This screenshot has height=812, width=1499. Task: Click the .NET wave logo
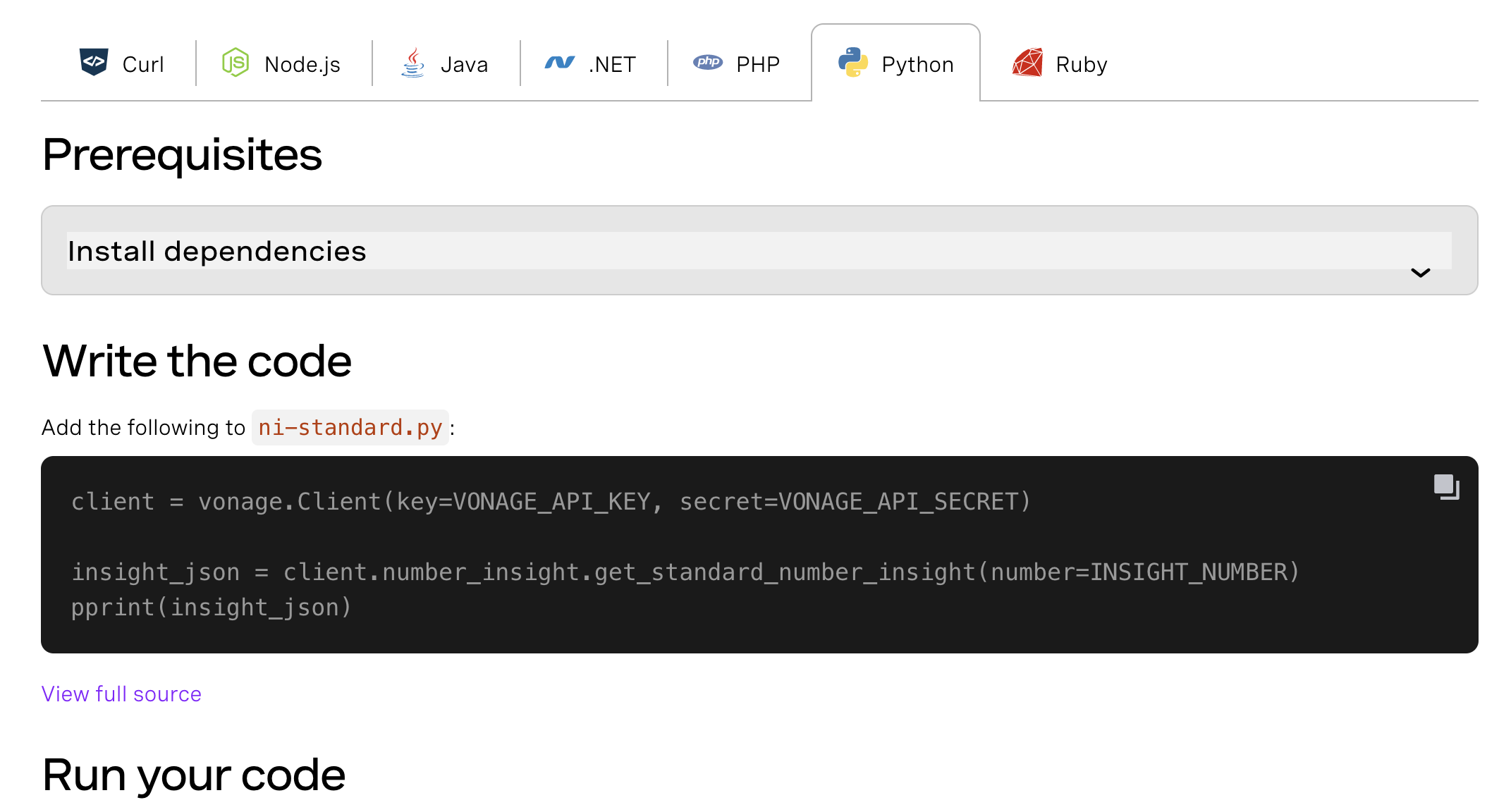tap(560, 63)
